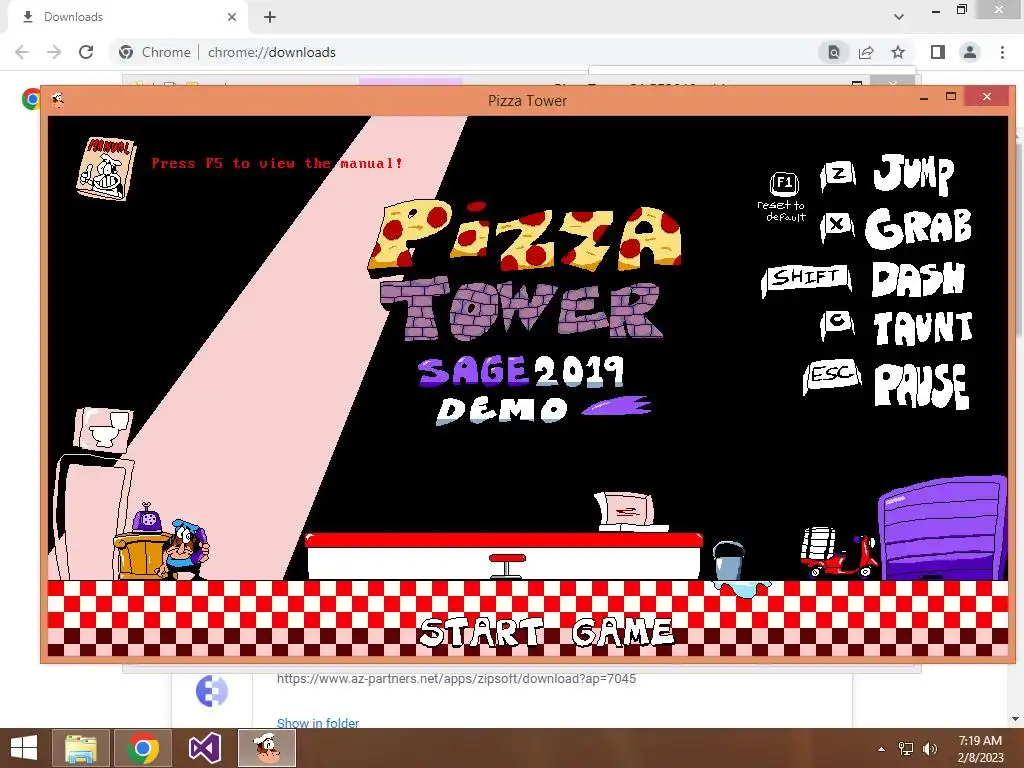Click the network tray icon
This screenshot has width=1024, height=768.
(906, 749)
